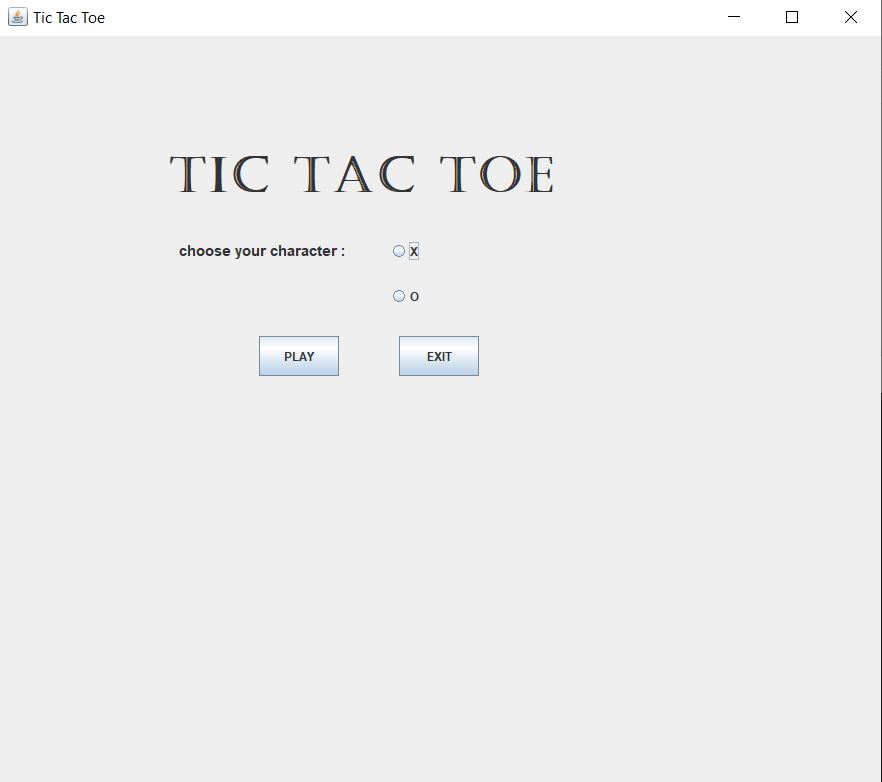The height and width of the screenshot is (782, 882).
Task: Select the O character radio button
Action: click(x=399, y=295)
